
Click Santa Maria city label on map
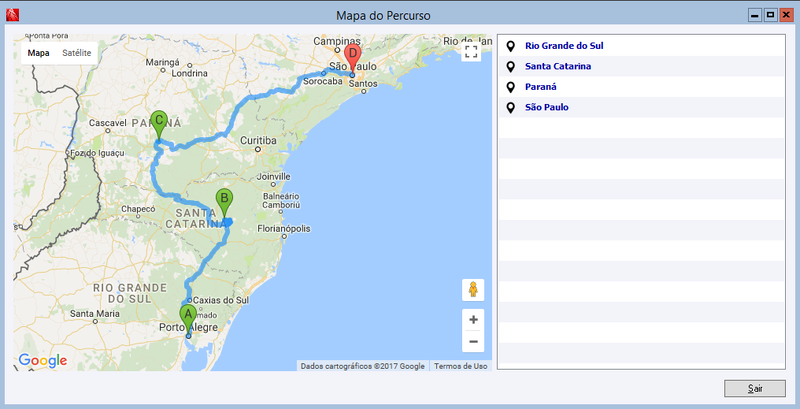coord(94,314)
